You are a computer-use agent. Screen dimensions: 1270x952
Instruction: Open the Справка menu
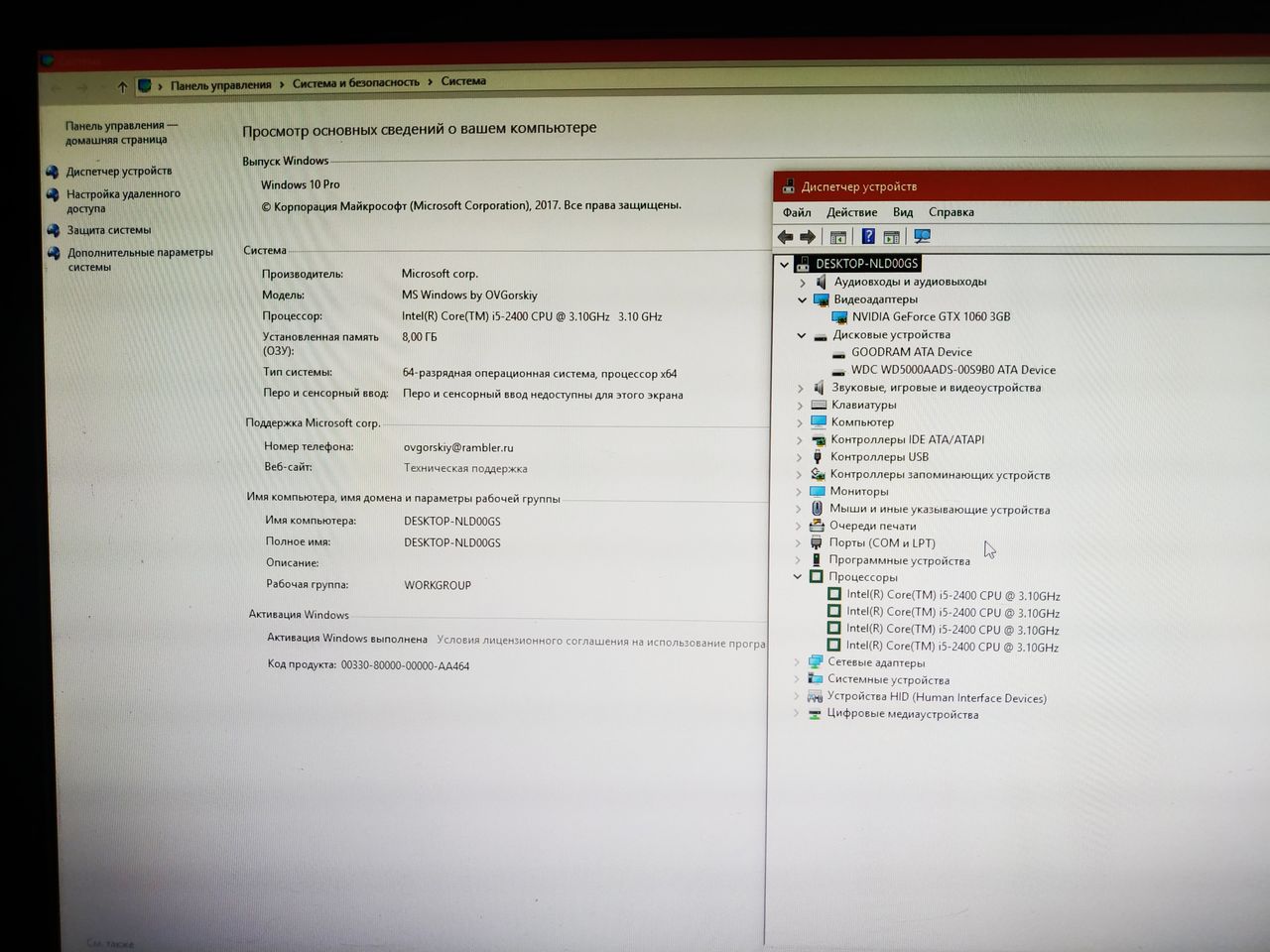(952, 212)
